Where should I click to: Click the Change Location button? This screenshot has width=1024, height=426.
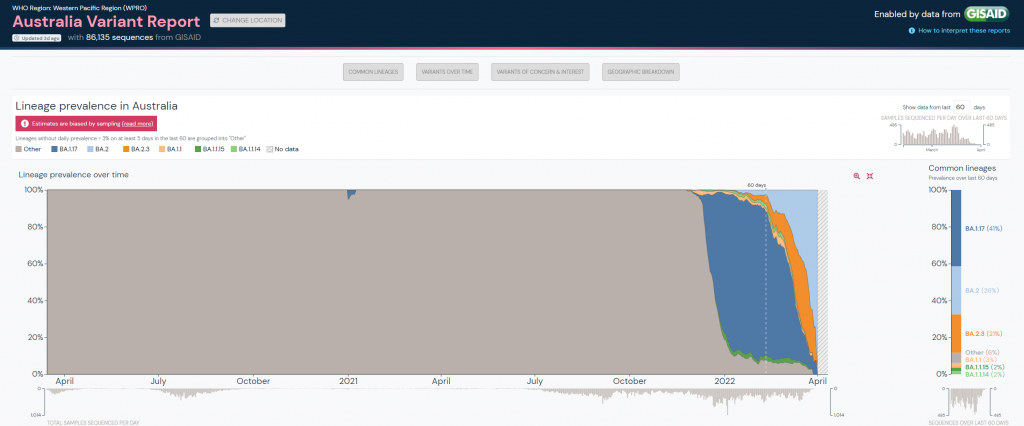coord(248,20)
